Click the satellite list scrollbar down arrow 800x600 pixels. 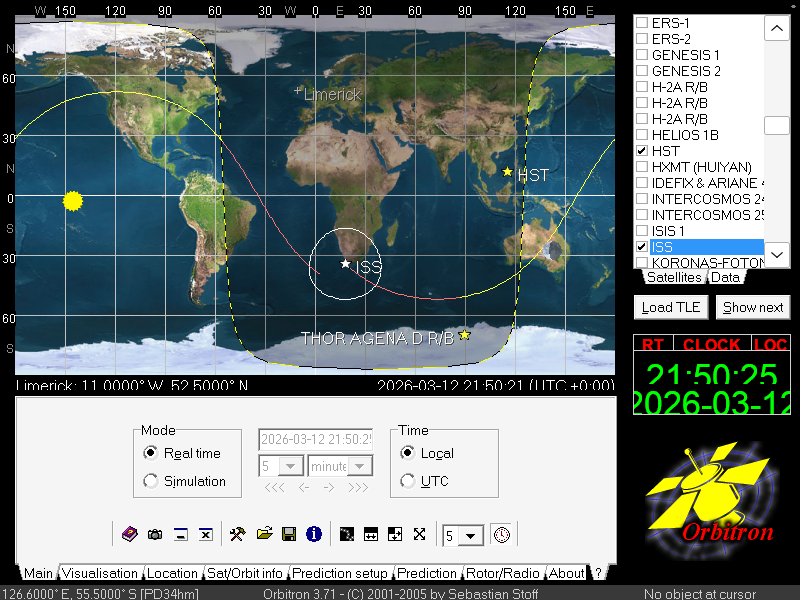(776, 255)
